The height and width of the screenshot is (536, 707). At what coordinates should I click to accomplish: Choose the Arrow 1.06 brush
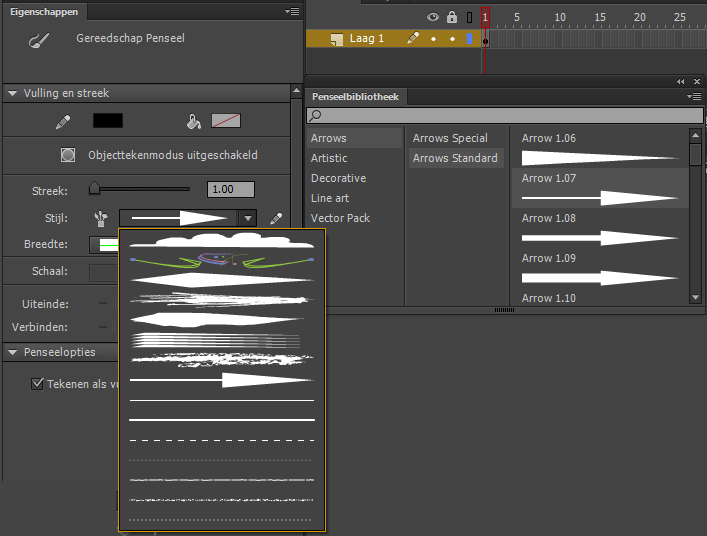(600, 148)
